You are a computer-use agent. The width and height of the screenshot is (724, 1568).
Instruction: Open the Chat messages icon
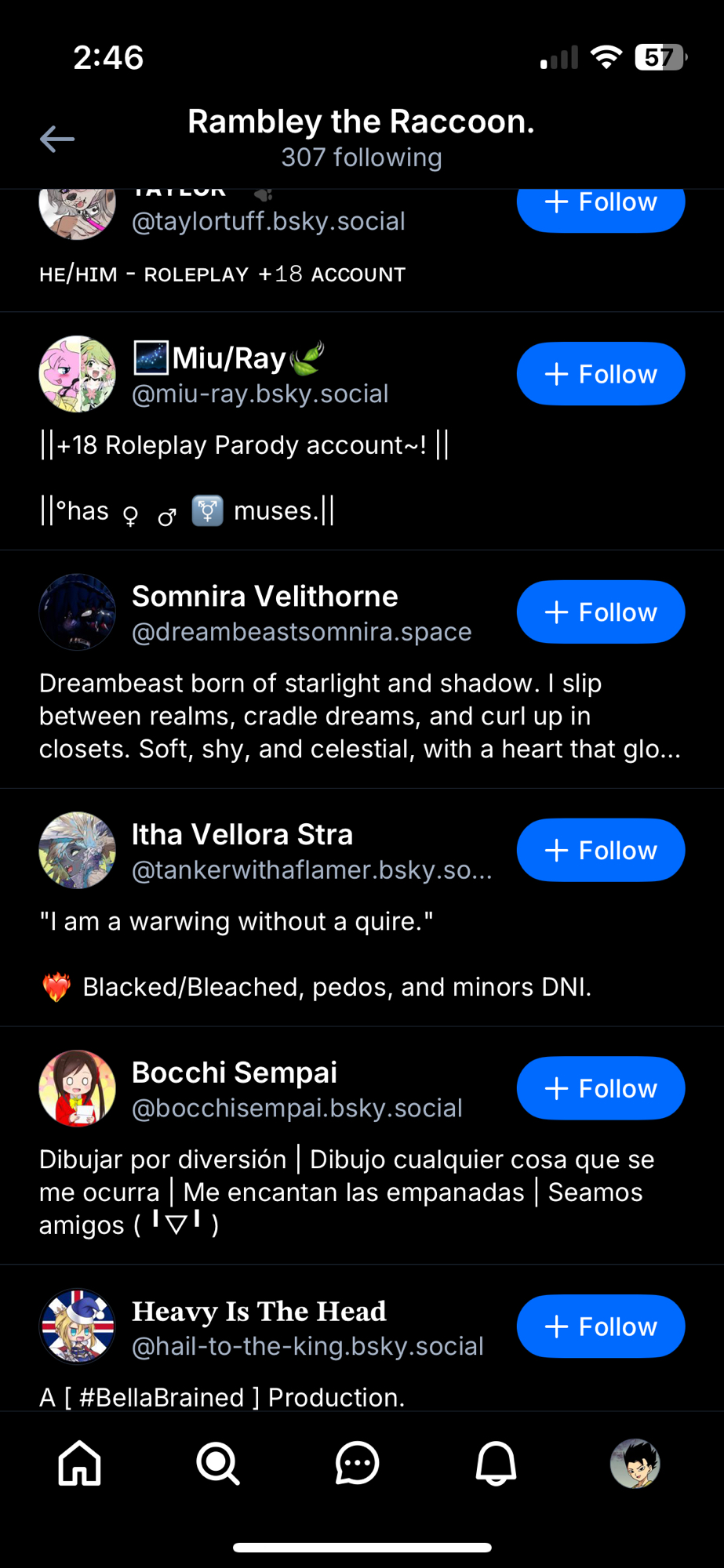[x=357, y=1463]
